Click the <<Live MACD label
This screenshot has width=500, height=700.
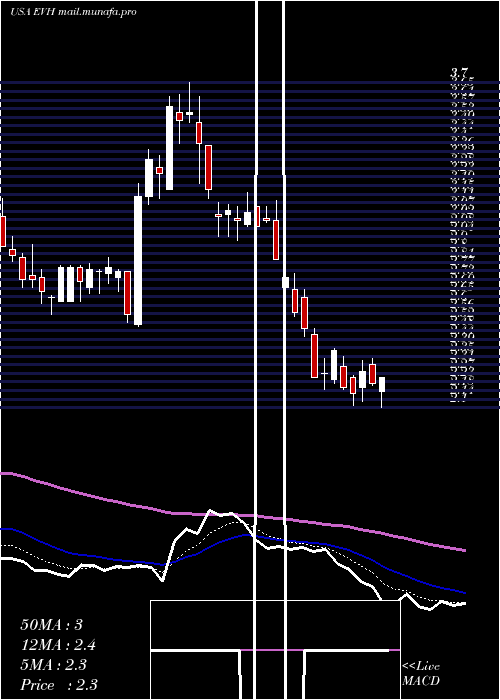click(421, 674)
